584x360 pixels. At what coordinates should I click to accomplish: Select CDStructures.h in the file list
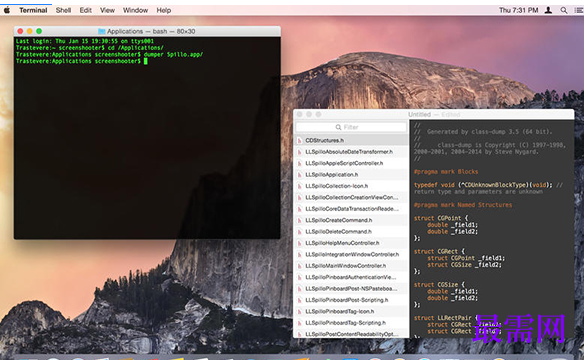coord(351,140)
